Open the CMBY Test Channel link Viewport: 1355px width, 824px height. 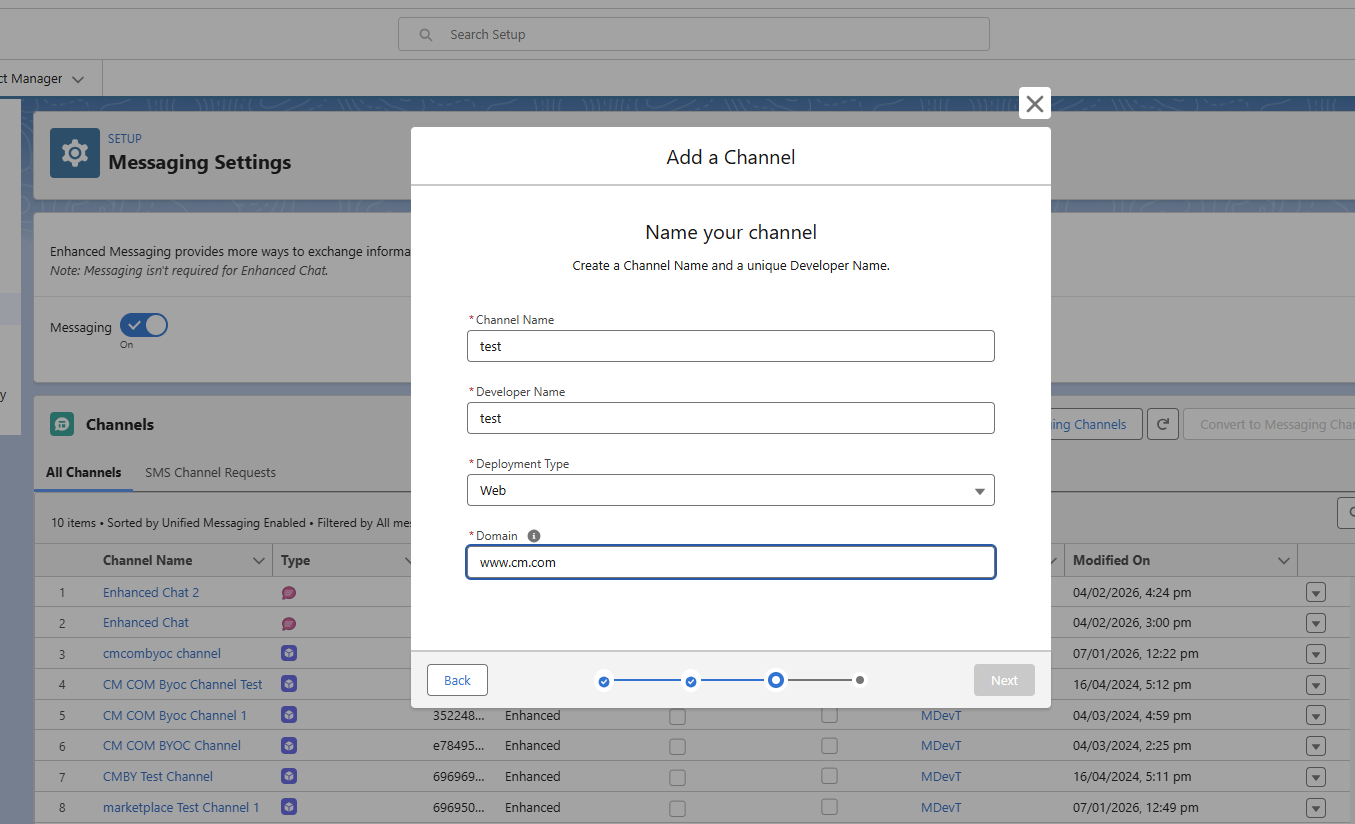[158, 776]
